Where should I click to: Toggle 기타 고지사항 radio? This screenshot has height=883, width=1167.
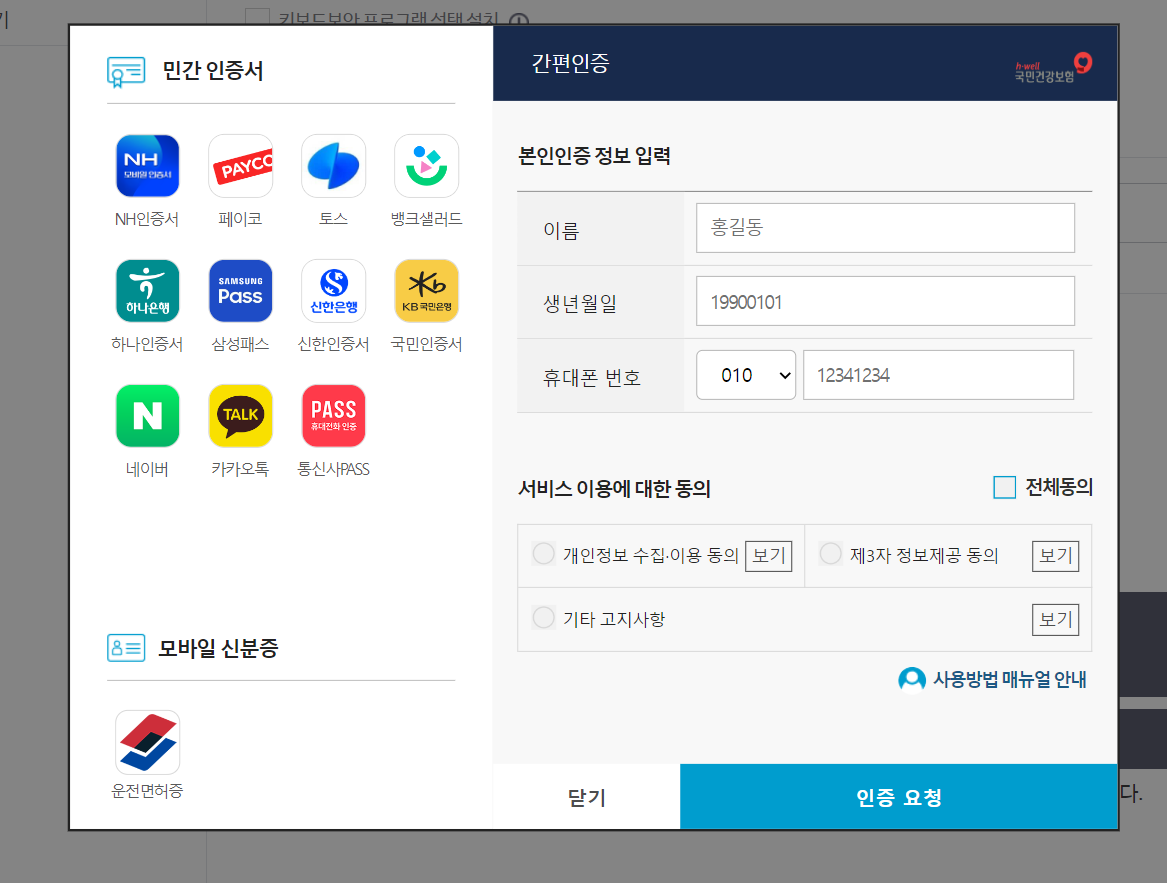(x=544, y=618)
